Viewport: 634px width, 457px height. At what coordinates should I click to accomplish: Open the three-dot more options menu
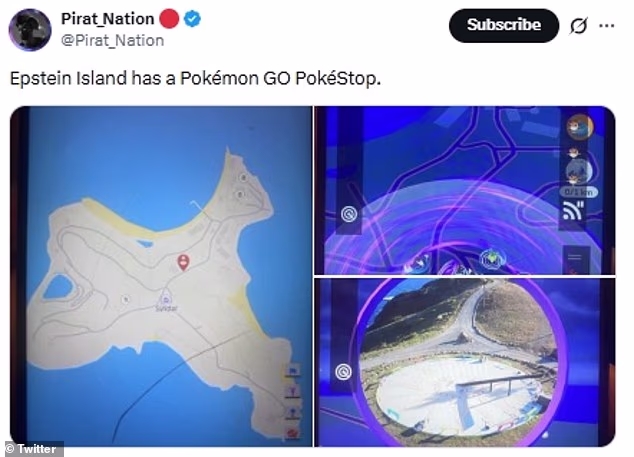click(606, 26)
